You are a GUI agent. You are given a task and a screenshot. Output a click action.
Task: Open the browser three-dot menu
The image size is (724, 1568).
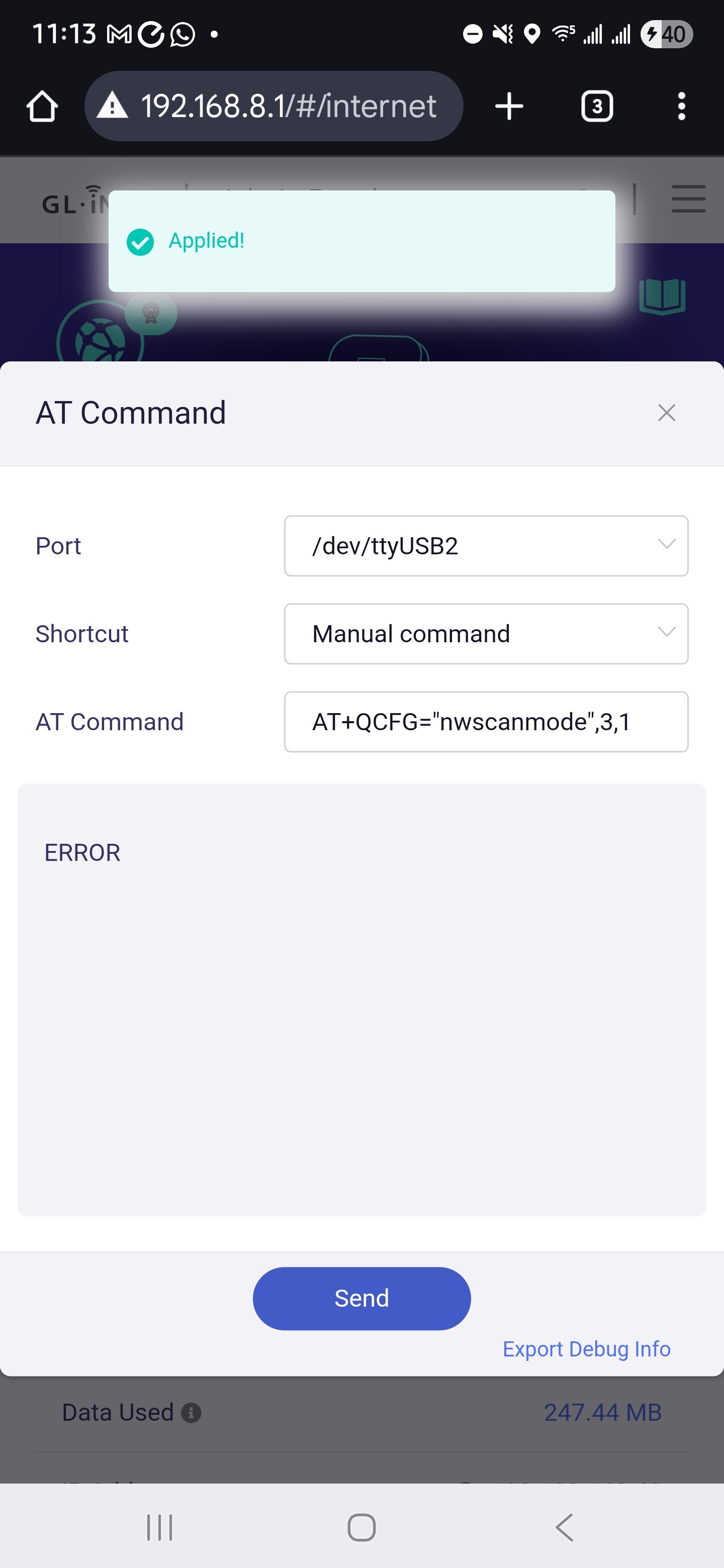(681, 107)
